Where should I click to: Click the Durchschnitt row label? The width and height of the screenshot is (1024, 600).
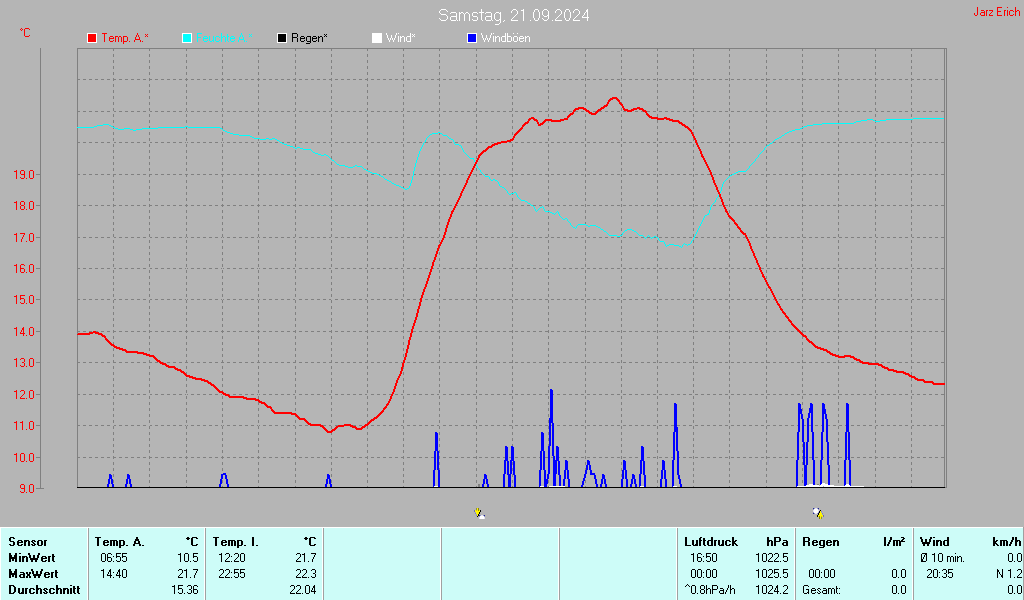click(39, 590)
